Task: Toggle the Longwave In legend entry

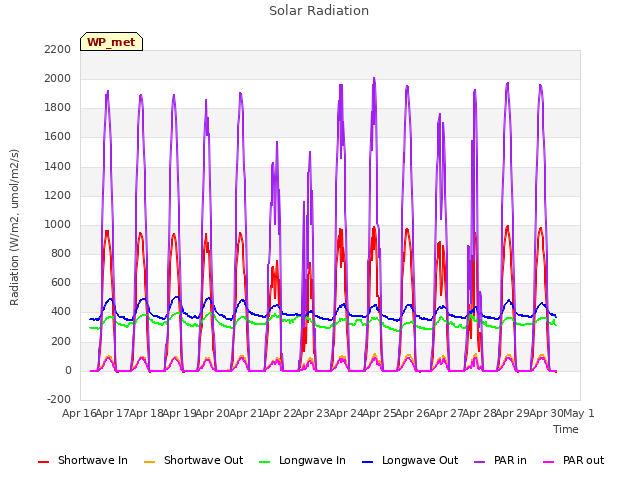Action: [302, 460]
